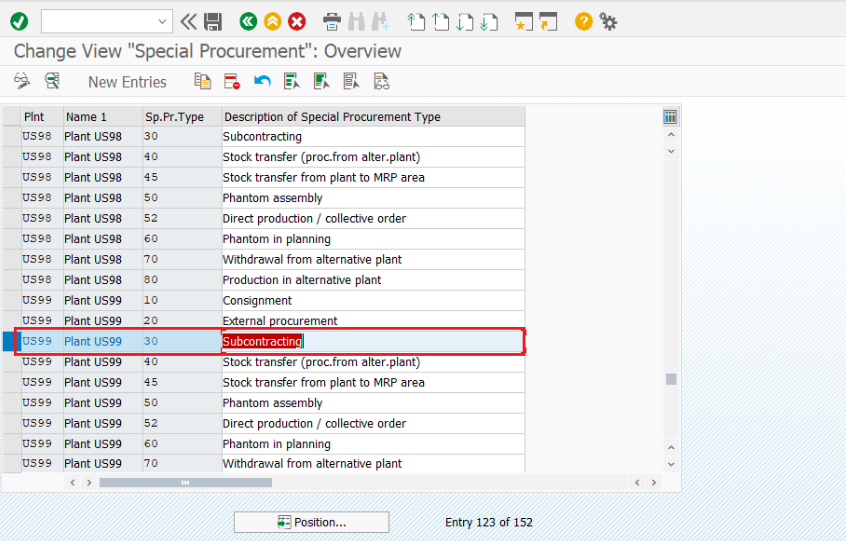Click the Position... button
The height and width of the screenshot is (541, 846).
[311, 522]
